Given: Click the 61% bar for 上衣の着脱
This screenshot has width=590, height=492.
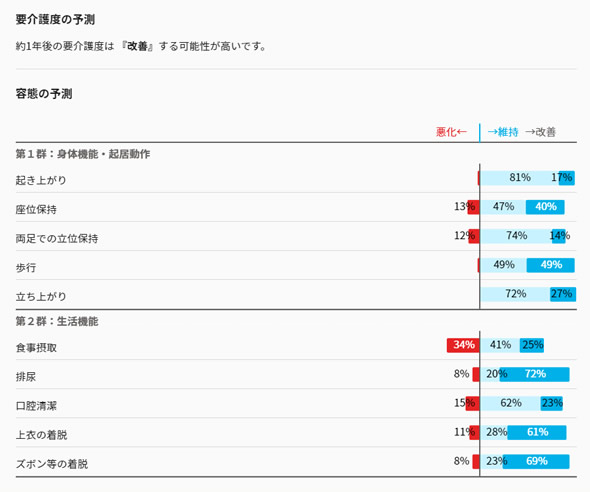Looking at the screenshot, I should pyautogui.click(x=537, y=433).
